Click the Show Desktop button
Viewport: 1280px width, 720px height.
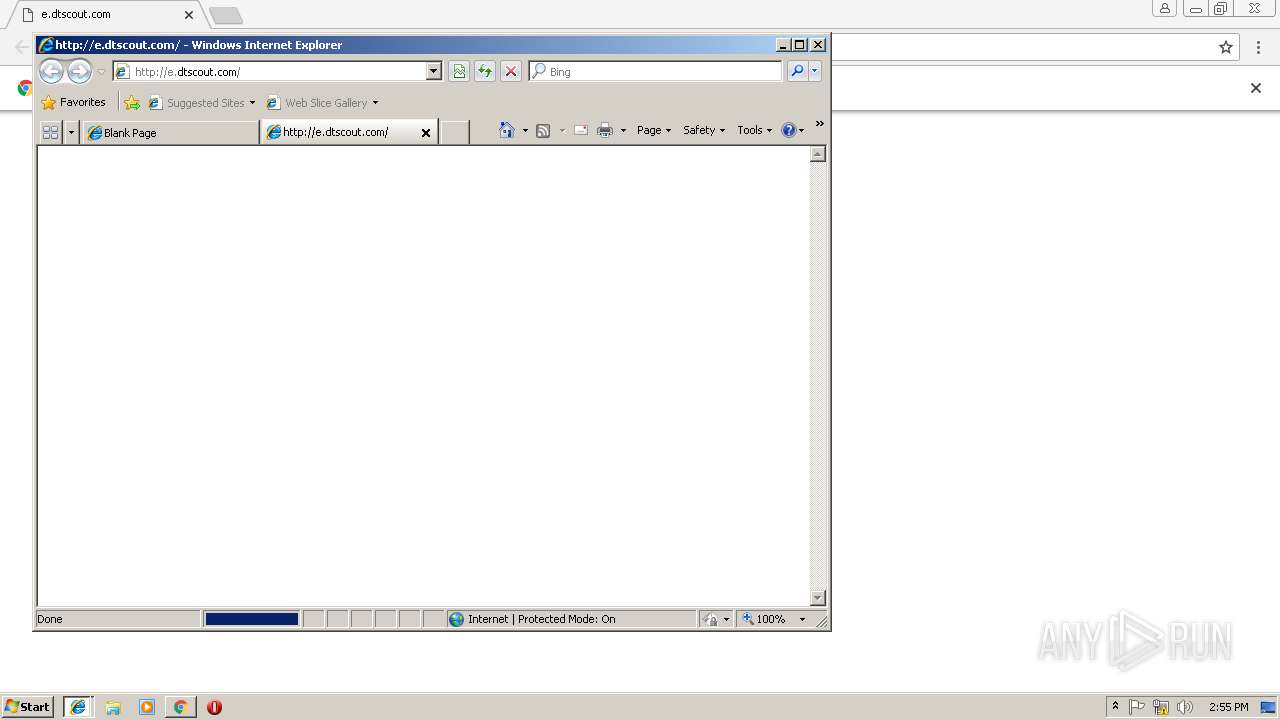1269,707
